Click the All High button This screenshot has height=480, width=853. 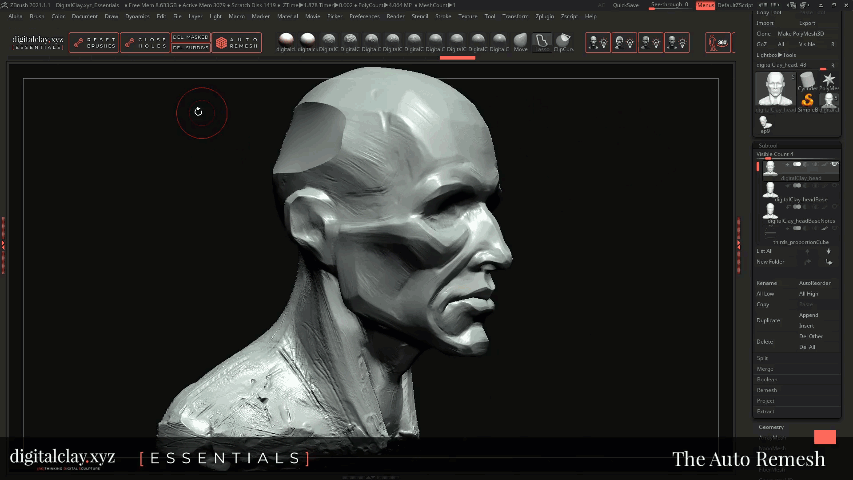808,294
